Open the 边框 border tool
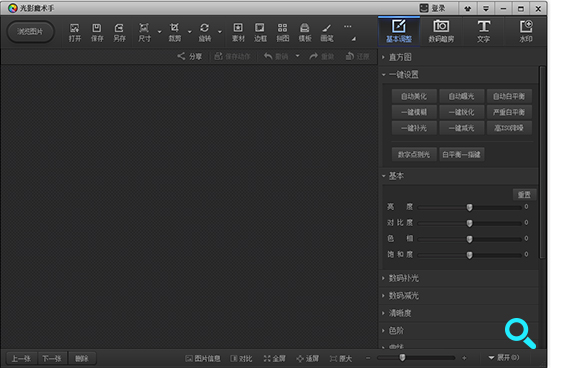The height and width of the screenshot is (368, 562). [260, 32]
